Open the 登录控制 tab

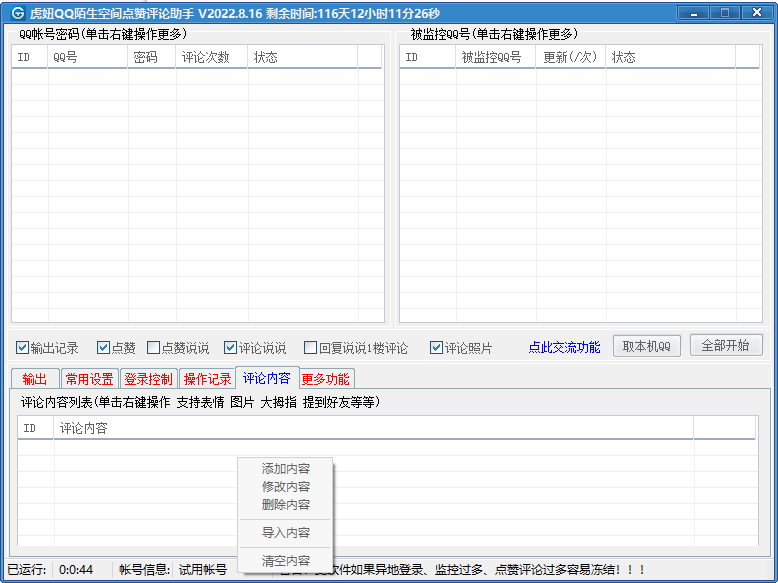coord(148,379)
